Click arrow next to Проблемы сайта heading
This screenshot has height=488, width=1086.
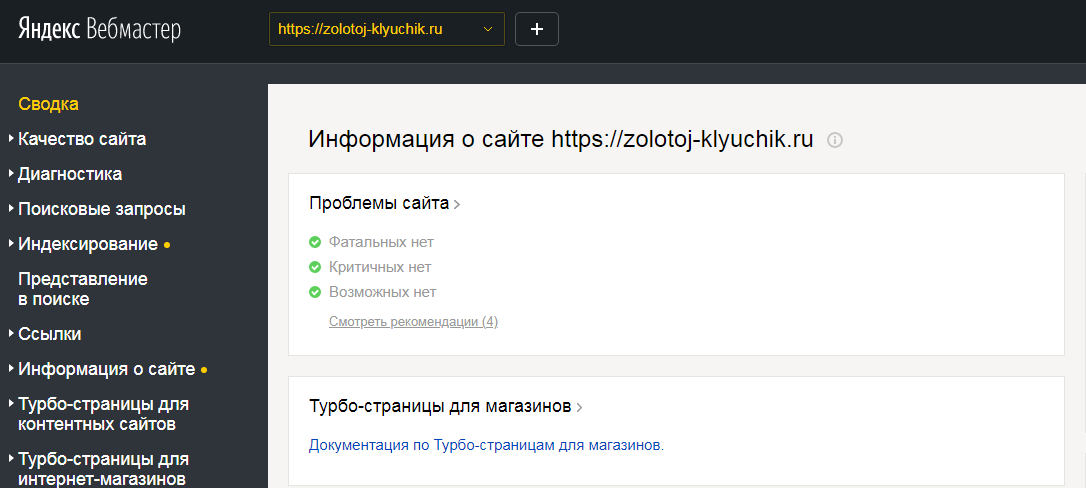[x=457, y=204]
